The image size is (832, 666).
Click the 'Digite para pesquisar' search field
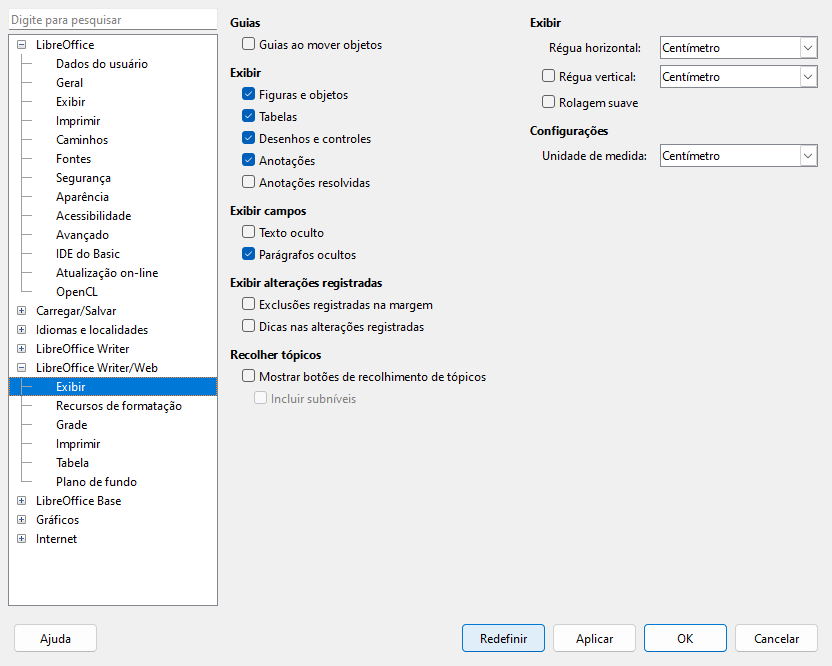tap(112, 20)
